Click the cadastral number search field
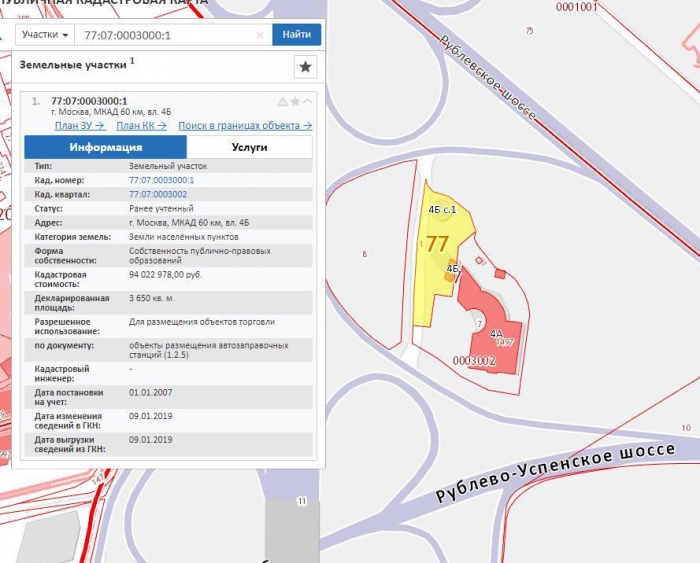 pos(165,35)
